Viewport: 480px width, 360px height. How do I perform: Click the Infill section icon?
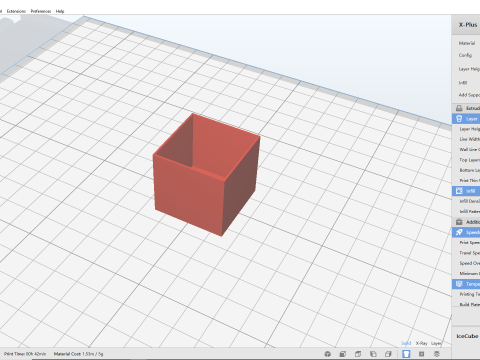coord(459,191)
